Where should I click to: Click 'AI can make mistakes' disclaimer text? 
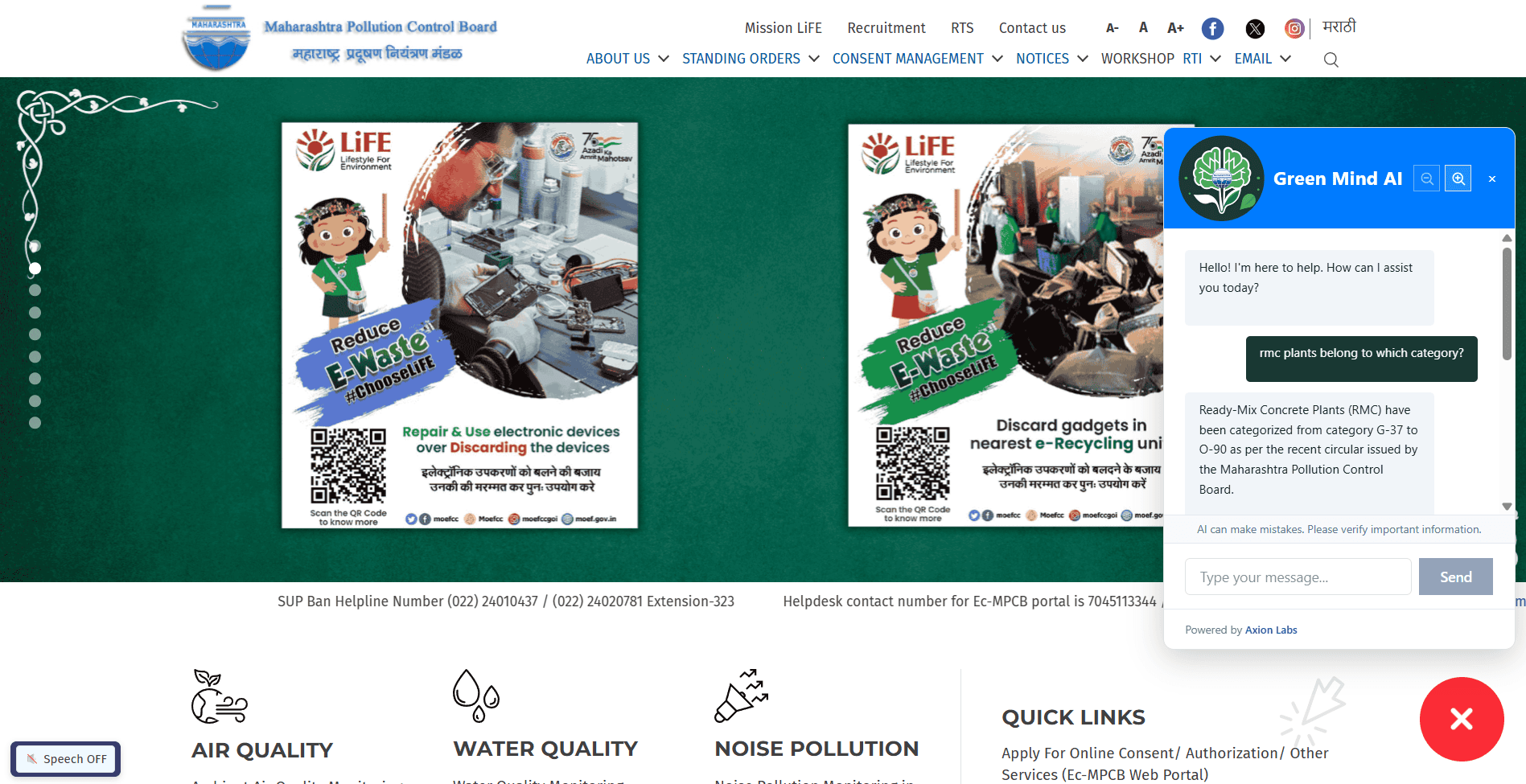[1339, 529]
